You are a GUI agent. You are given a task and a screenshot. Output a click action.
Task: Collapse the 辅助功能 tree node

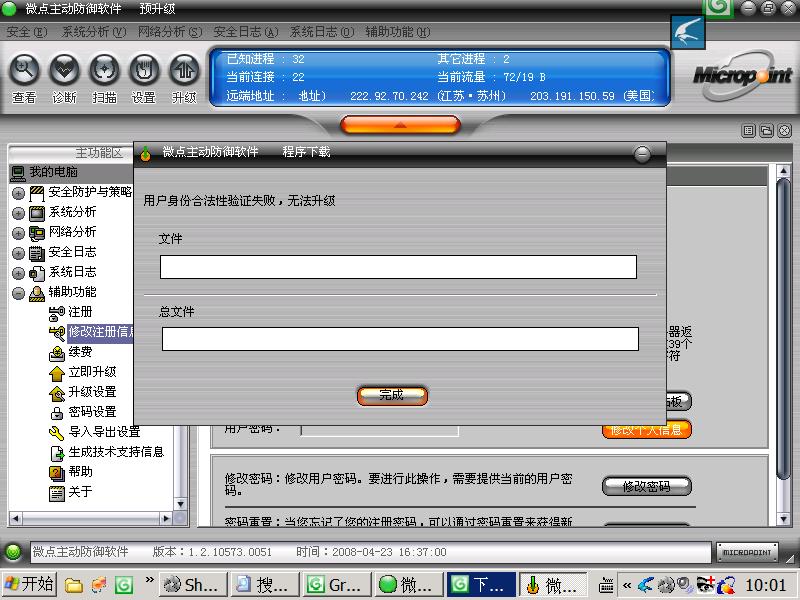pos(18,293)
